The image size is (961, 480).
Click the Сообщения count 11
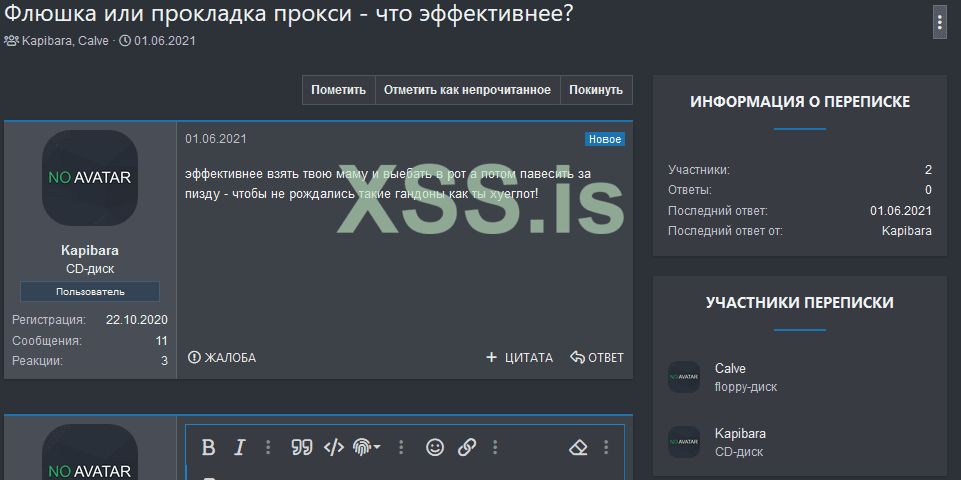coord(162,341)
